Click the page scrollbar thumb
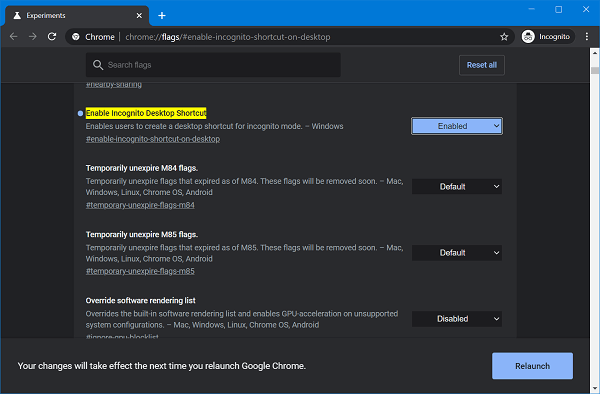Screen dimensions: 600x394 (595, 70)
